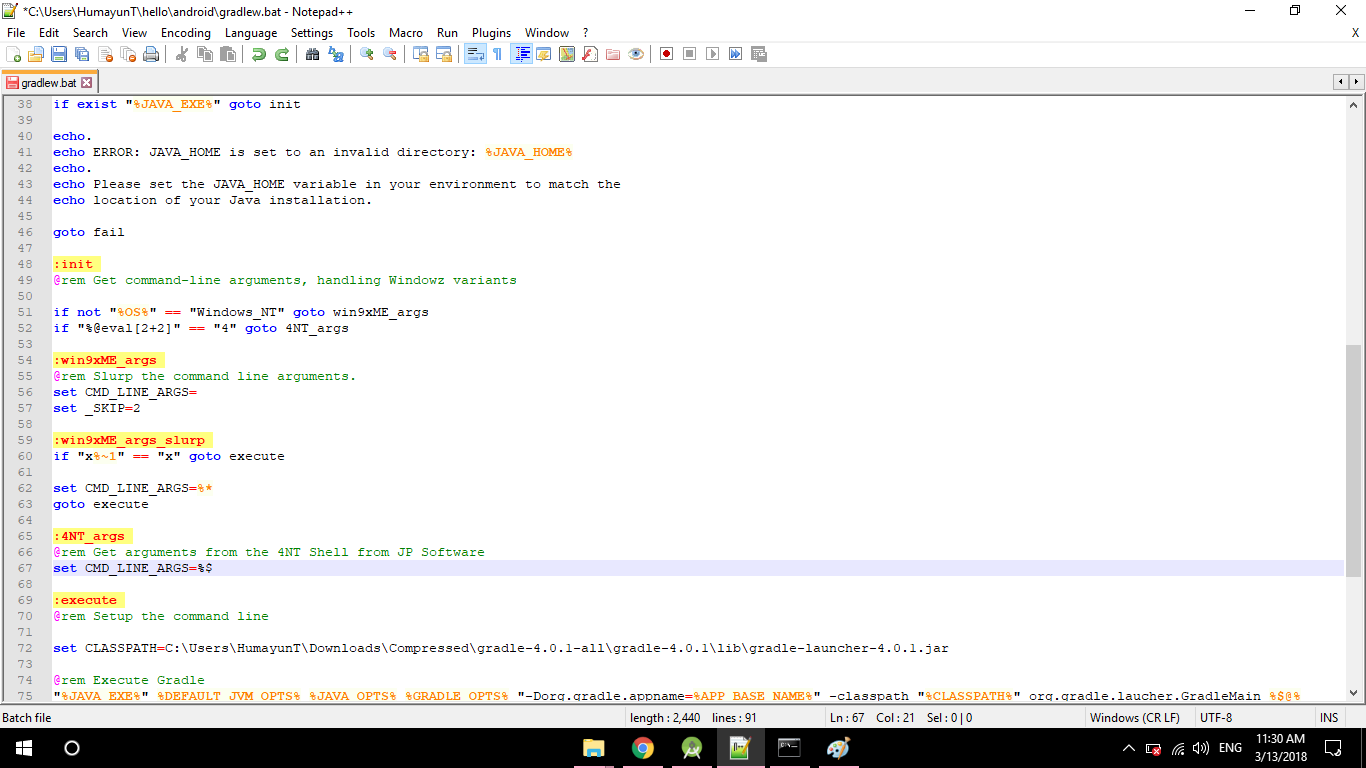Toggle word wrap from the toolbar
This screenshot has width=1366, height=768.
click(475, 54)
